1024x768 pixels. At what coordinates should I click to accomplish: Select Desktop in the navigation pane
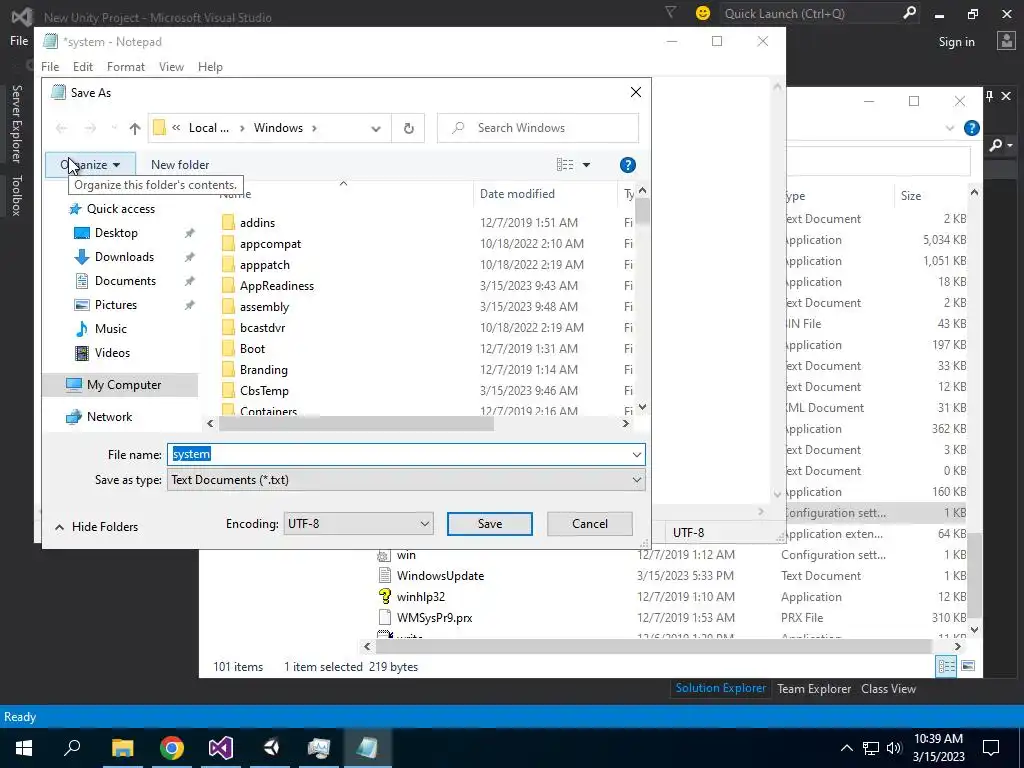116,233
